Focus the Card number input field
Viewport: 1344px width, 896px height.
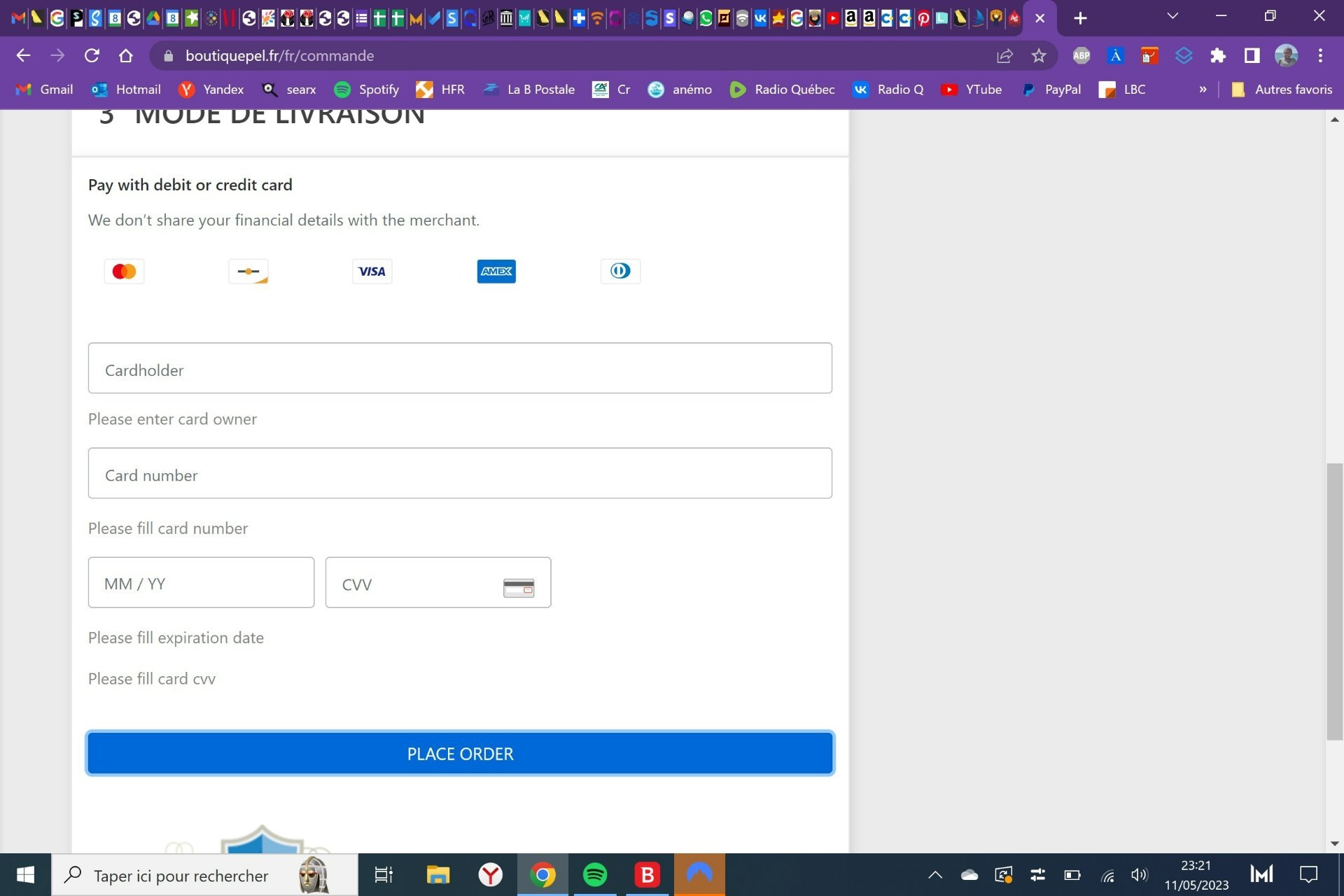click(460, 473)
